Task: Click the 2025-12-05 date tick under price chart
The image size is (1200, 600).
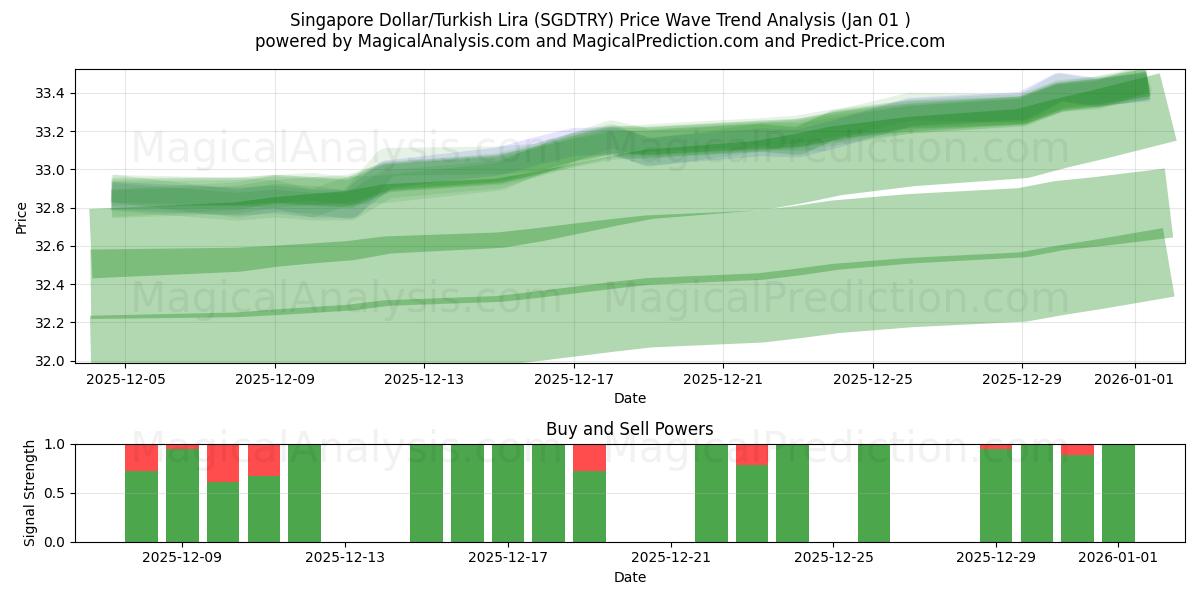Action: (x=125, y=379)
